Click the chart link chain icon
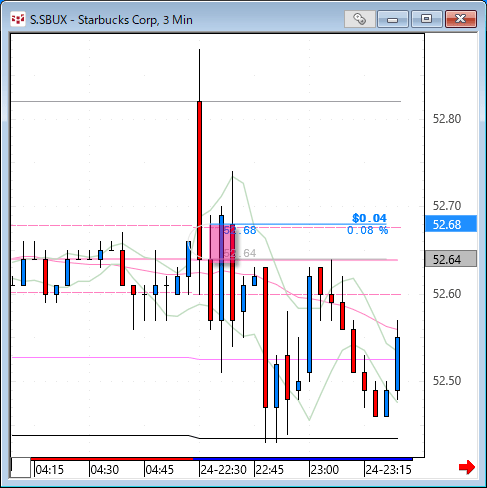Viewport: 487px width, 488px height. tap(360, 19)
